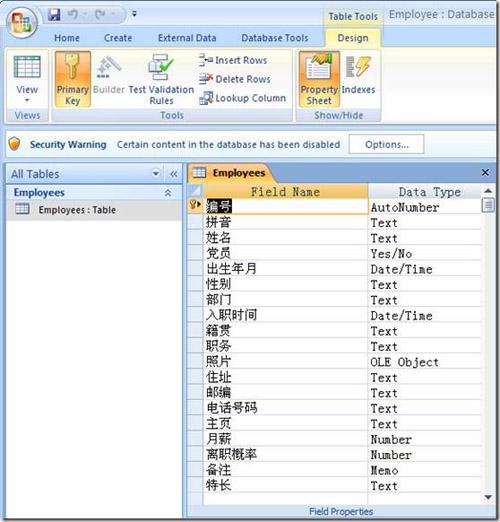The image size is (500, 522).
Task: Click Insert Rows in Tools group
Action: [x=233, y=60]
